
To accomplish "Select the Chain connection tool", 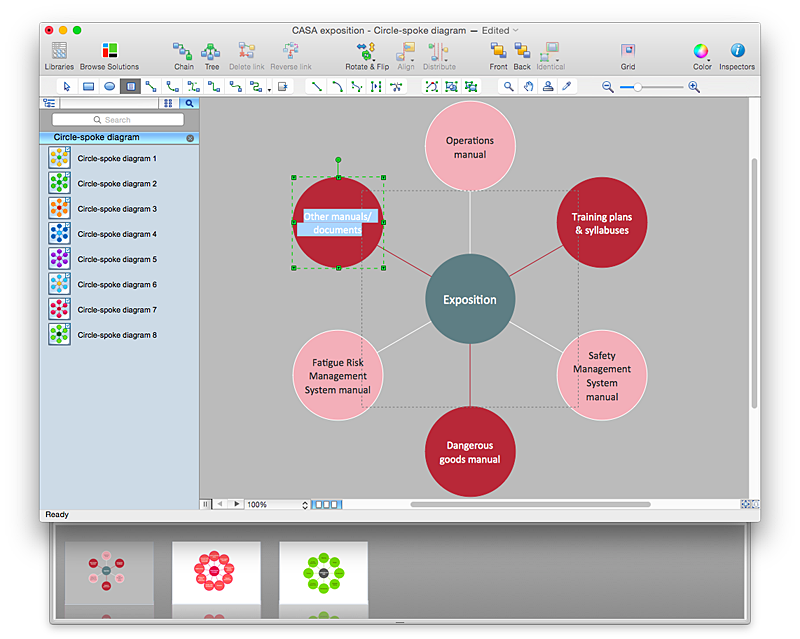I will [183, 50].
